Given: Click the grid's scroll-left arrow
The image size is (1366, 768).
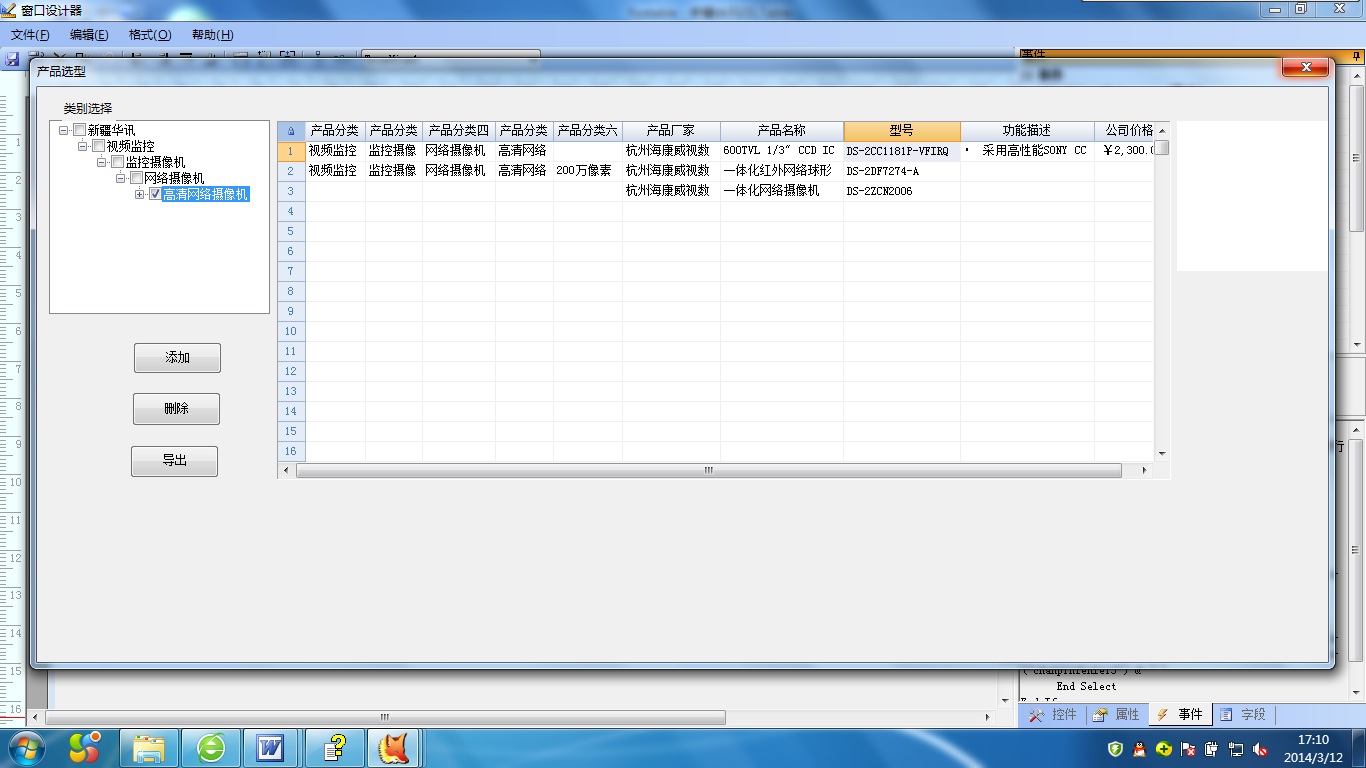Looking at the screenshot, I should click(287, 470).
